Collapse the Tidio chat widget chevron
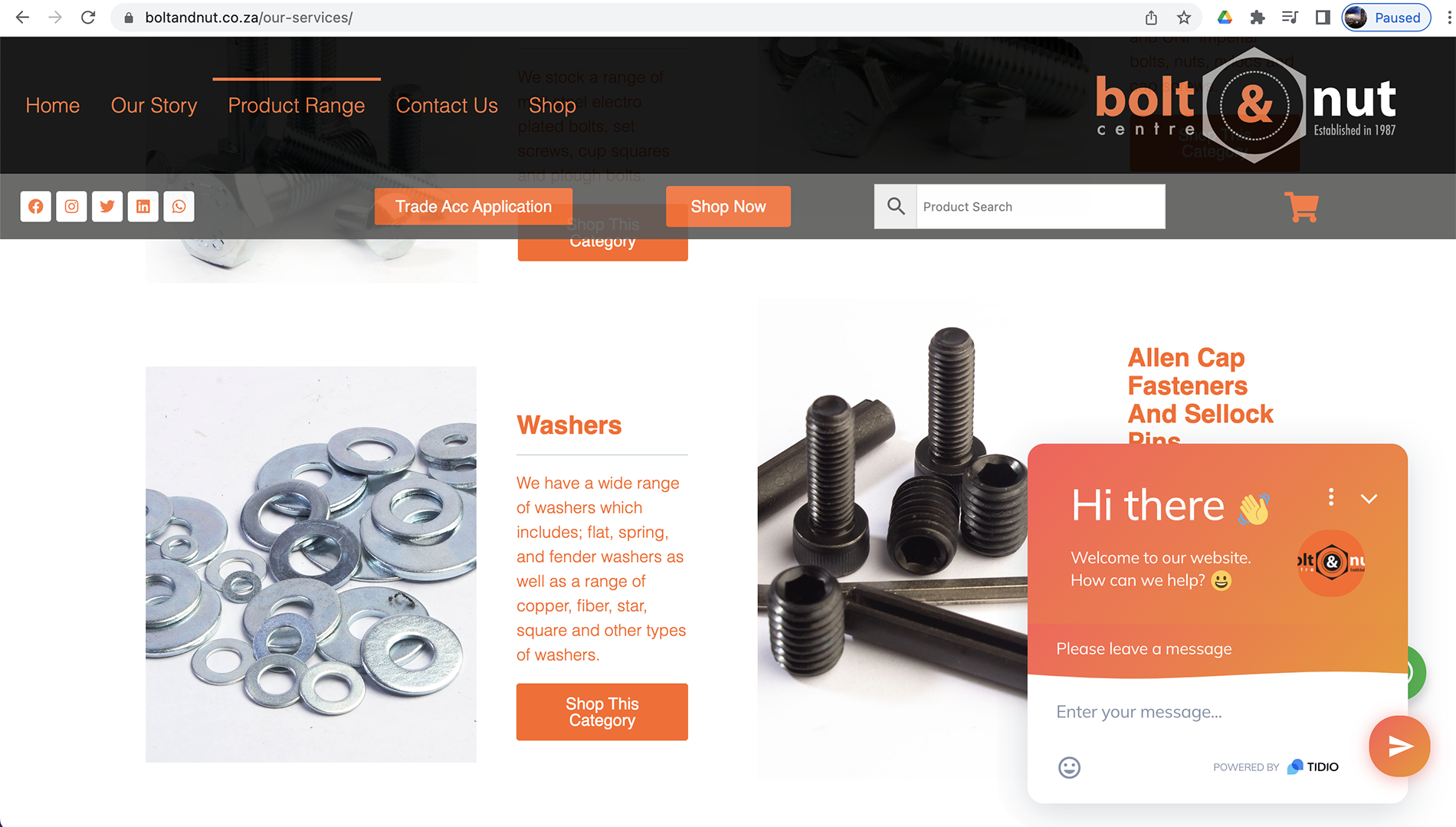 1369,499
